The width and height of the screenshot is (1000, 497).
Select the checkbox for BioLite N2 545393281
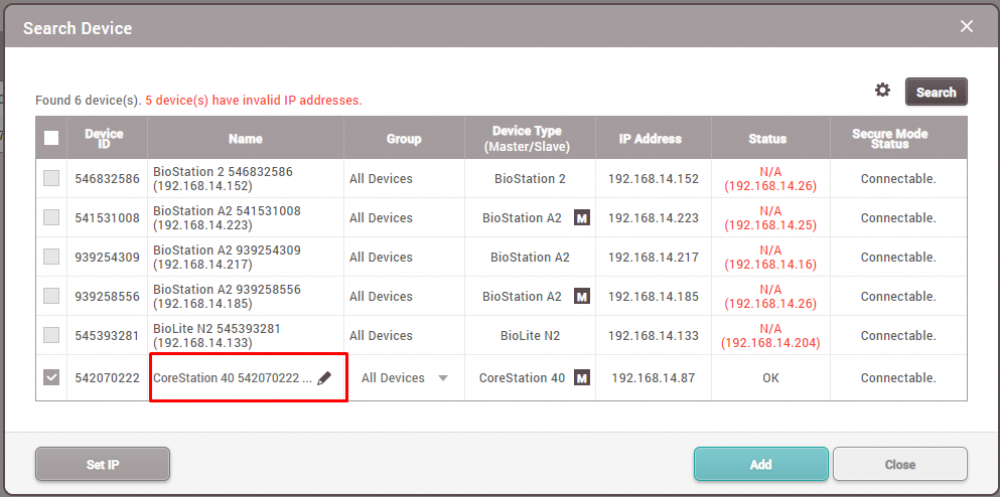click(51, 336)
